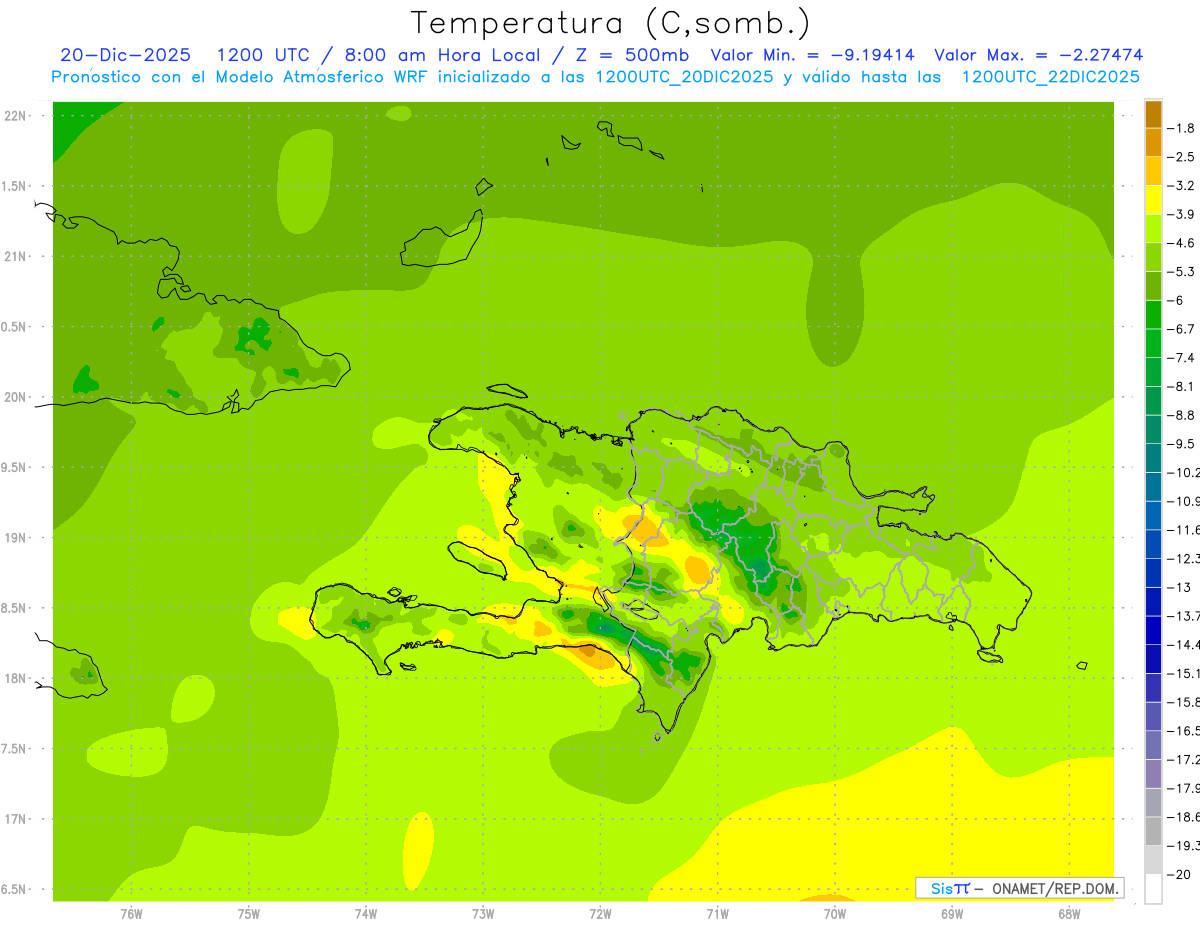Click the title 'Temperatura (C,somb.)'
Screen dimensions: 1200x927
coord(611,24)
